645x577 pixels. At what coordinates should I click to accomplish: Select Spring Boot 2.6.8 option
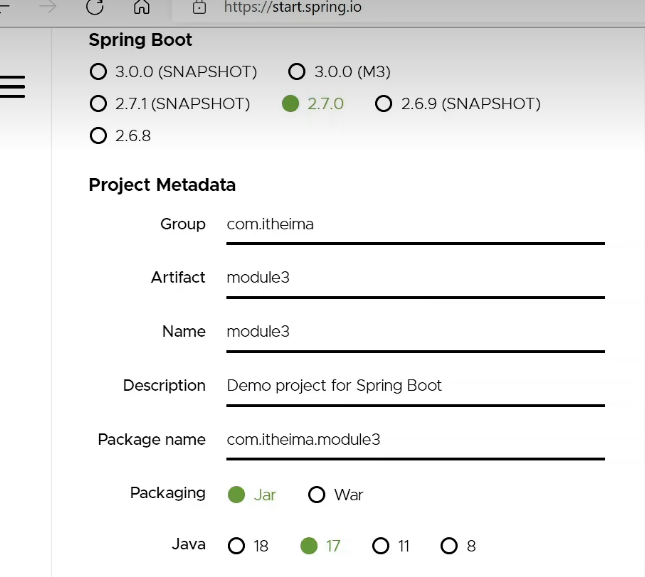point(120,136)
